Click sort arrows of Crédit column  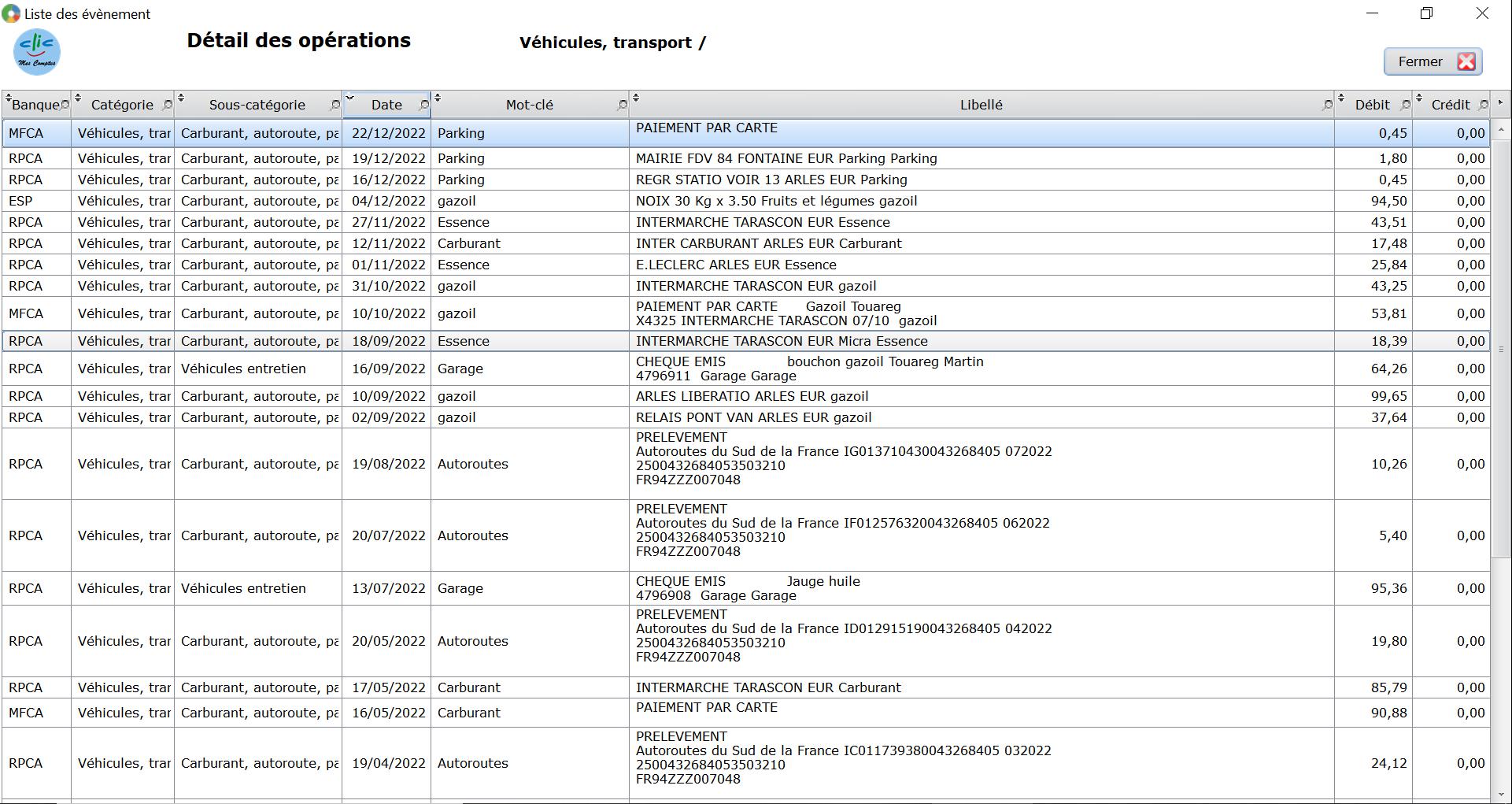coord(1418,98)
